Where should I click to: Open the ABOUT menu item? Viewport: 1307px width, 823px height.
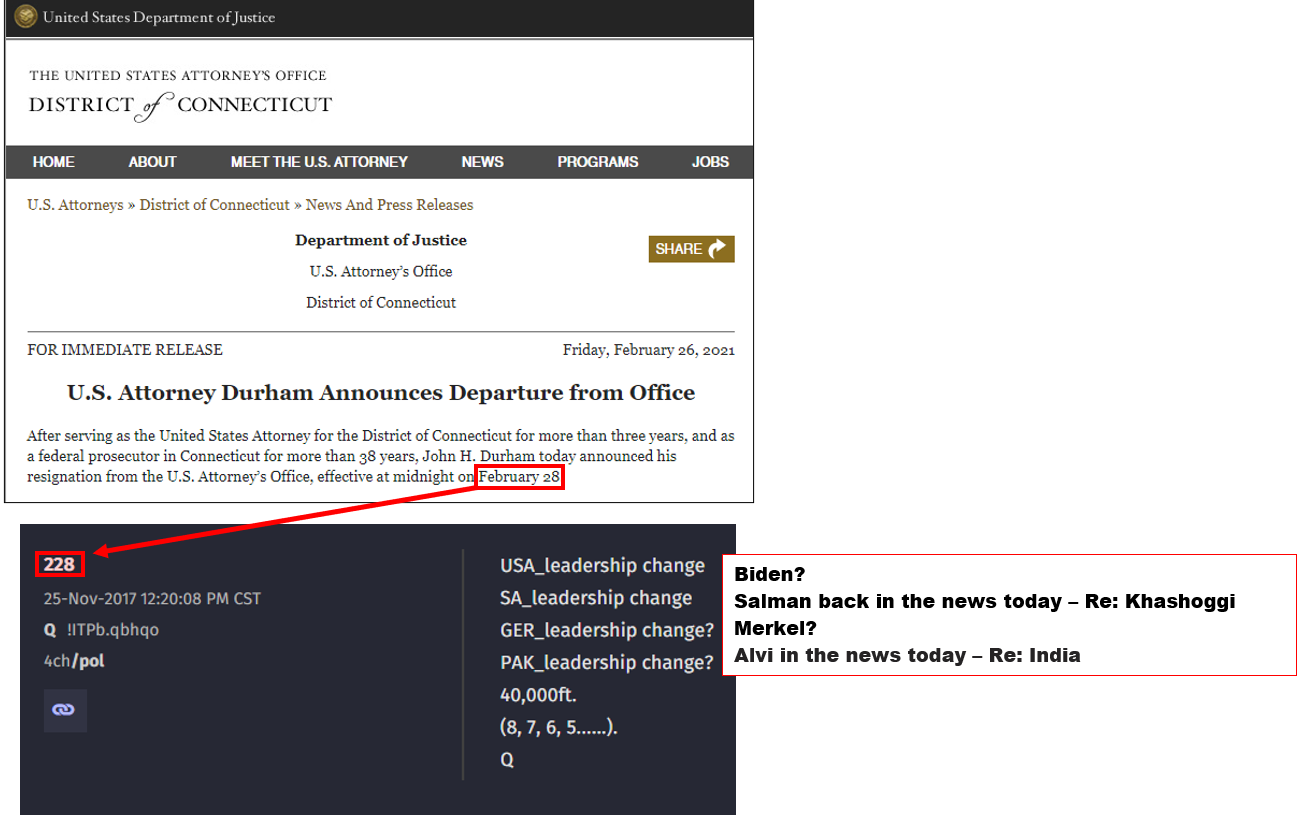[x=152, y=162]
